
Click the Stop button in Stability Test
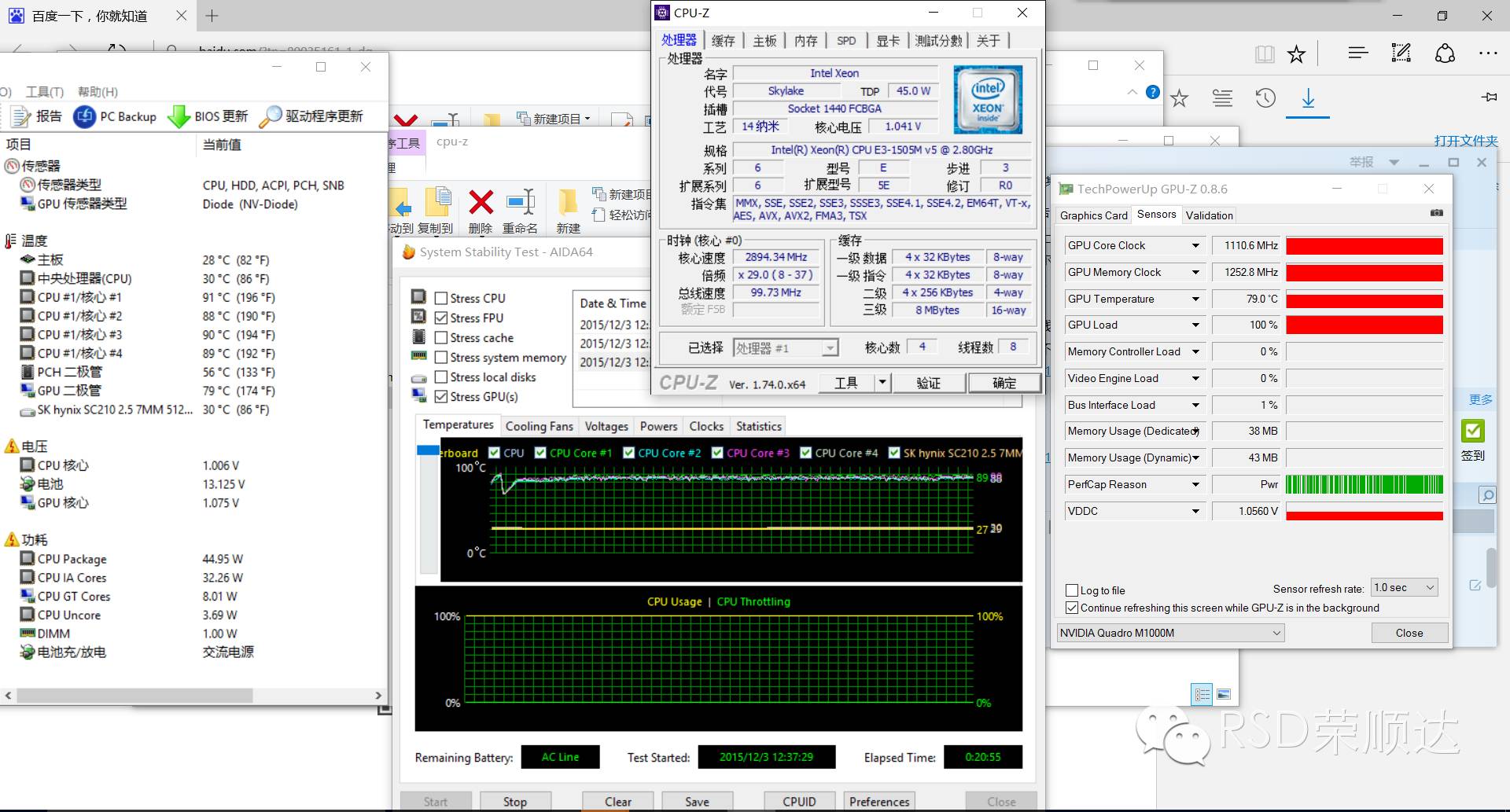(515, 802)
